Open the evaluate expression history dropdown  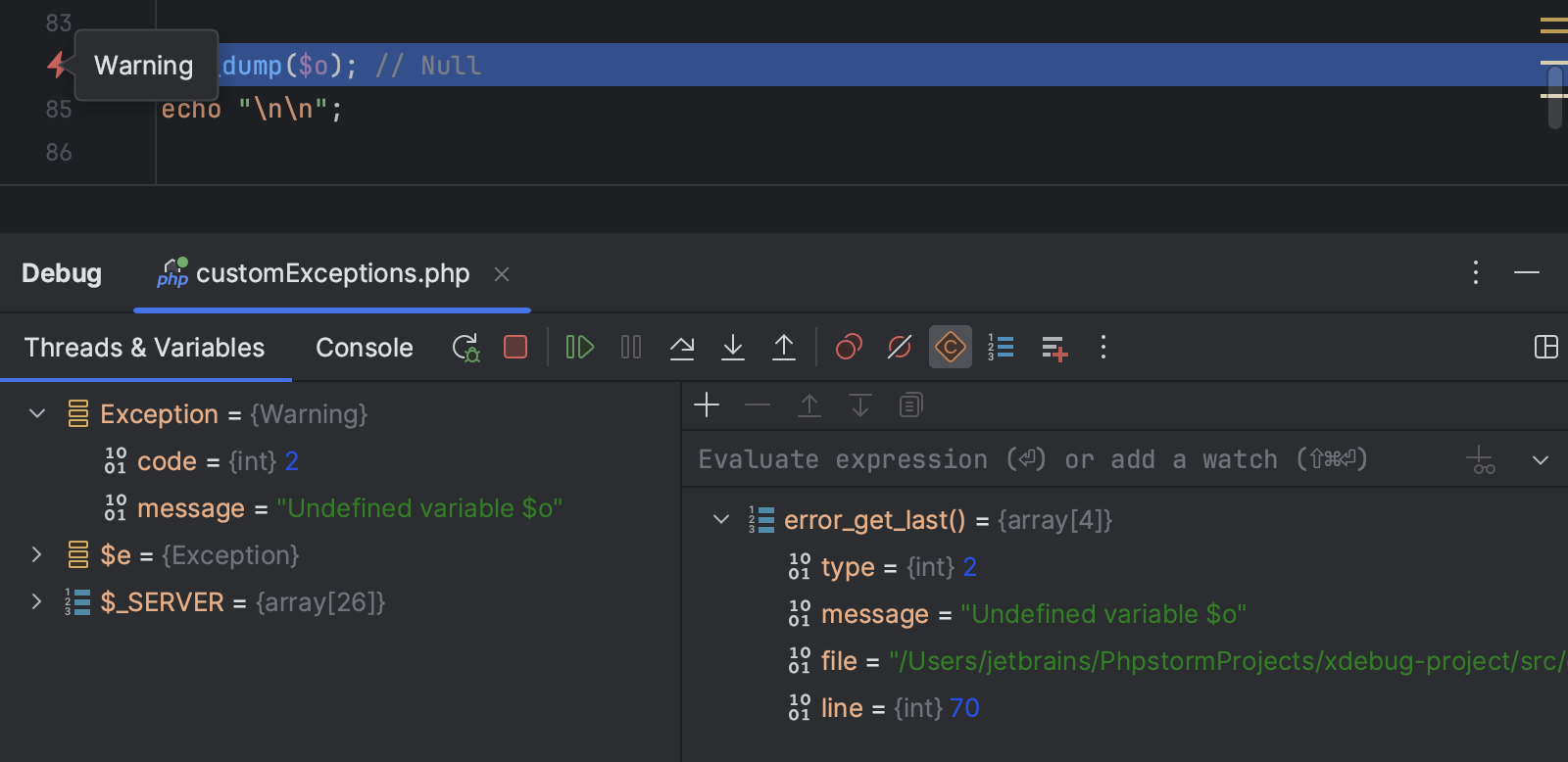(x=1540, y=460)
